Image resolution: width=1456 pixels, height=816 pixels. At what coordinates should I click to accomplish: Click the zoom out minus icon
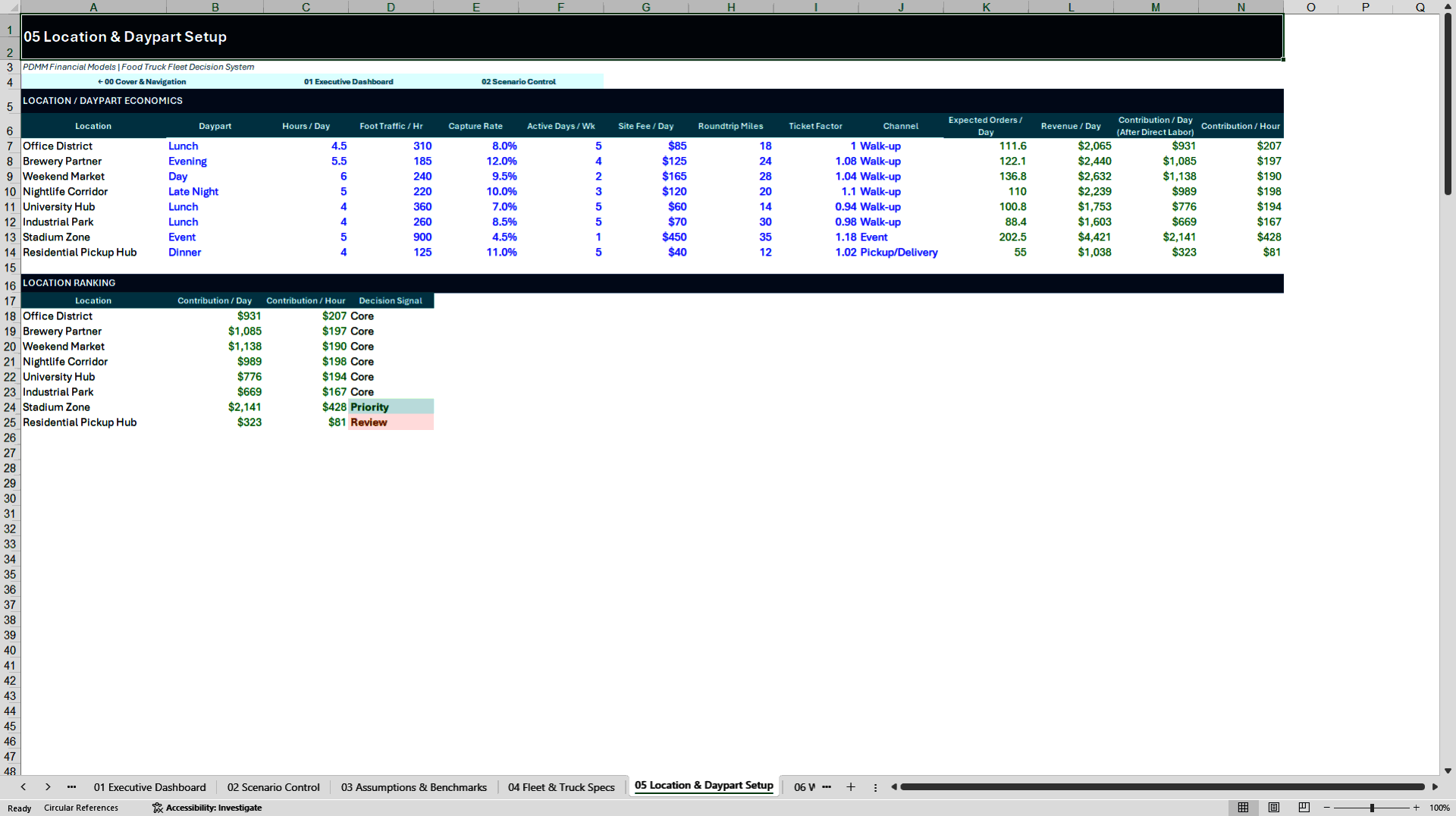point(1327,808)
